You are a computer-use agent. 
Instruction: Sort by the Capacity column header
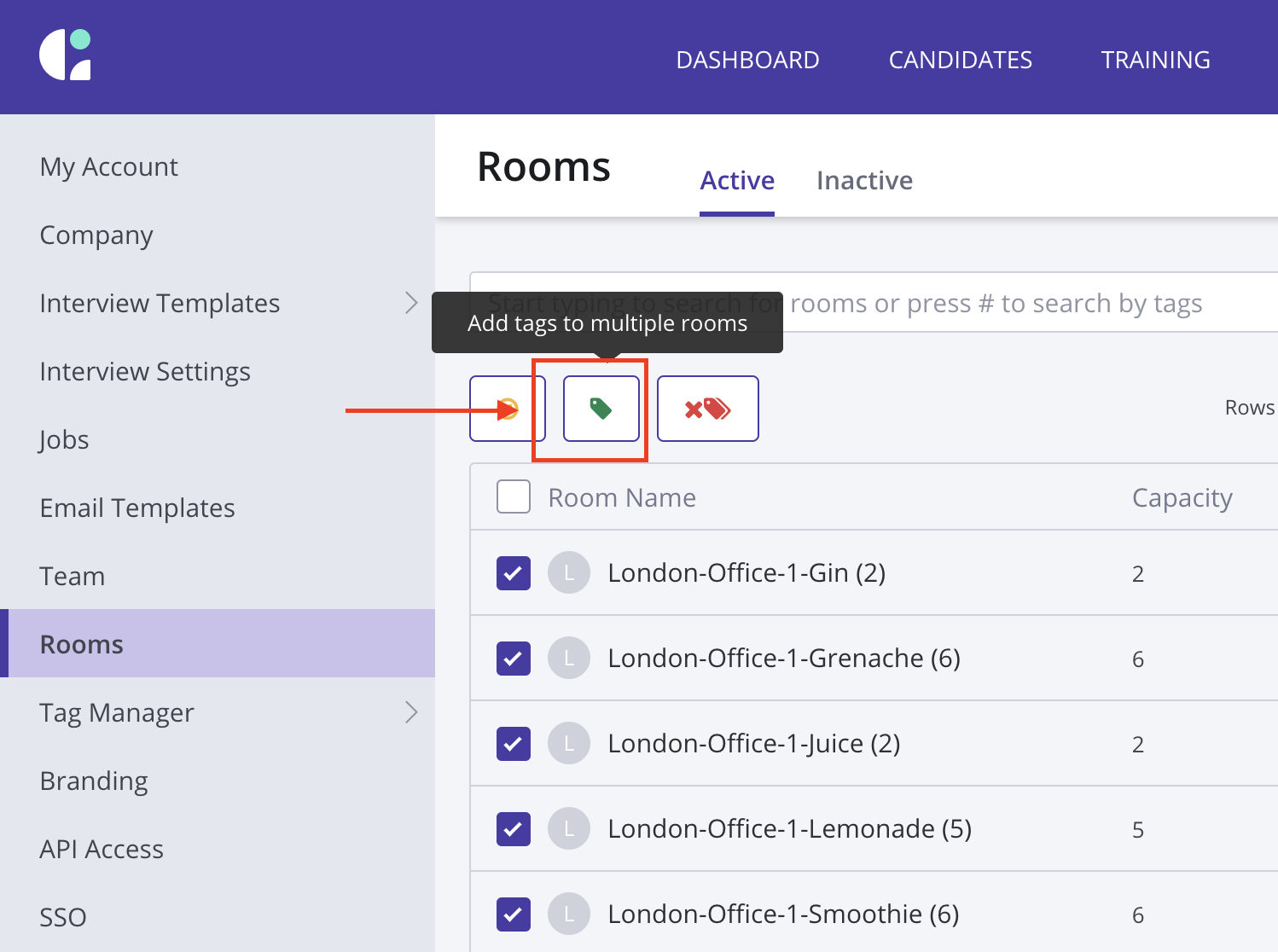[x=1182, y=498]
